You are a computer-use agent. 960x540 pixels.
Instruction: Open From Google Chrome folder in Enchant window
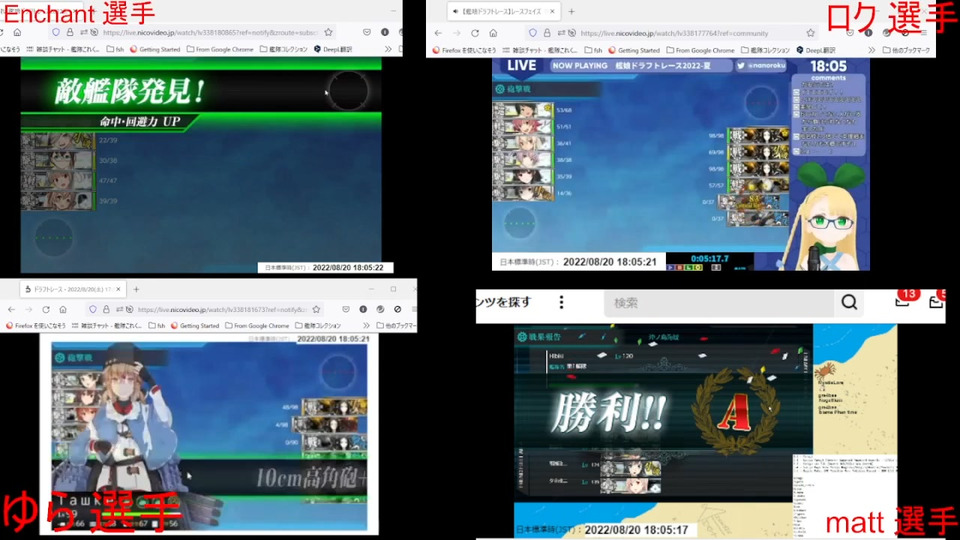pyautogui.click(x=220, y=49)
